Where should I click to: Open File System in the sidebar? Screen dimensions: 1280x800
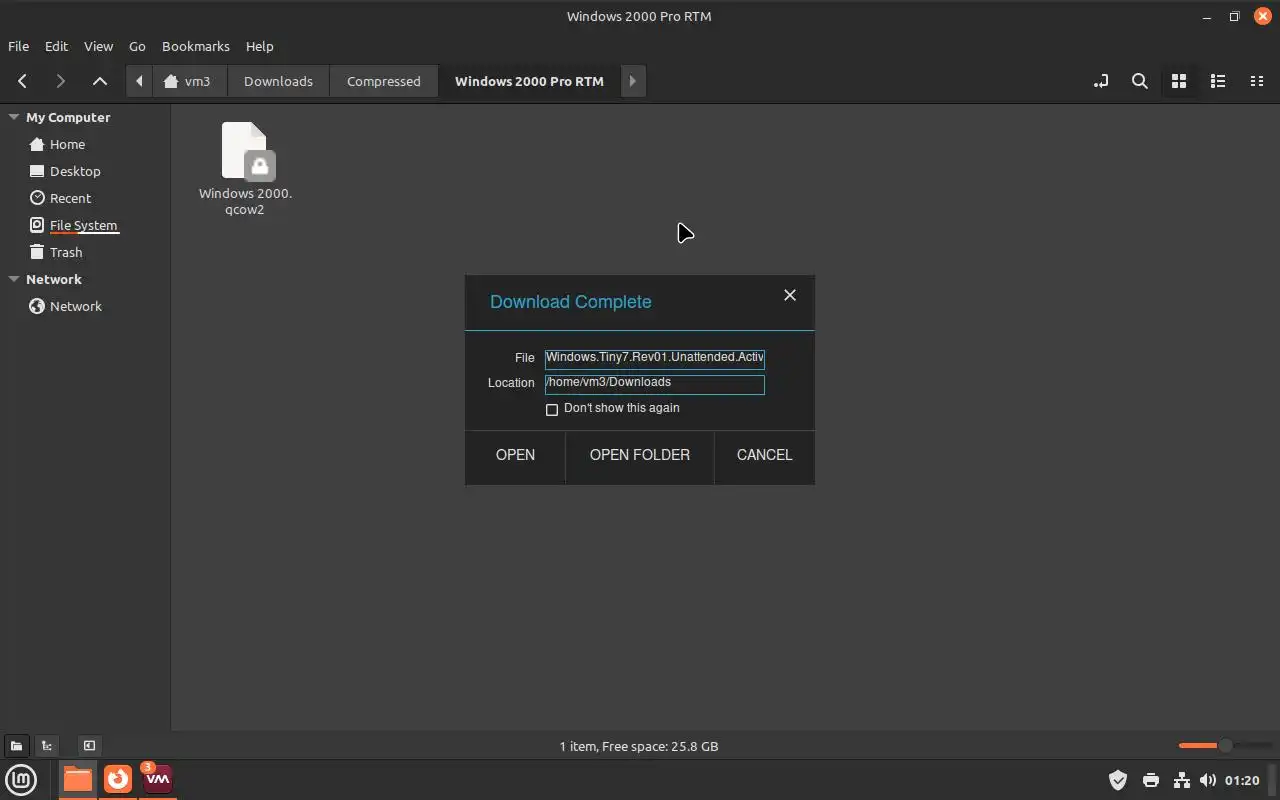coord(85,225)
